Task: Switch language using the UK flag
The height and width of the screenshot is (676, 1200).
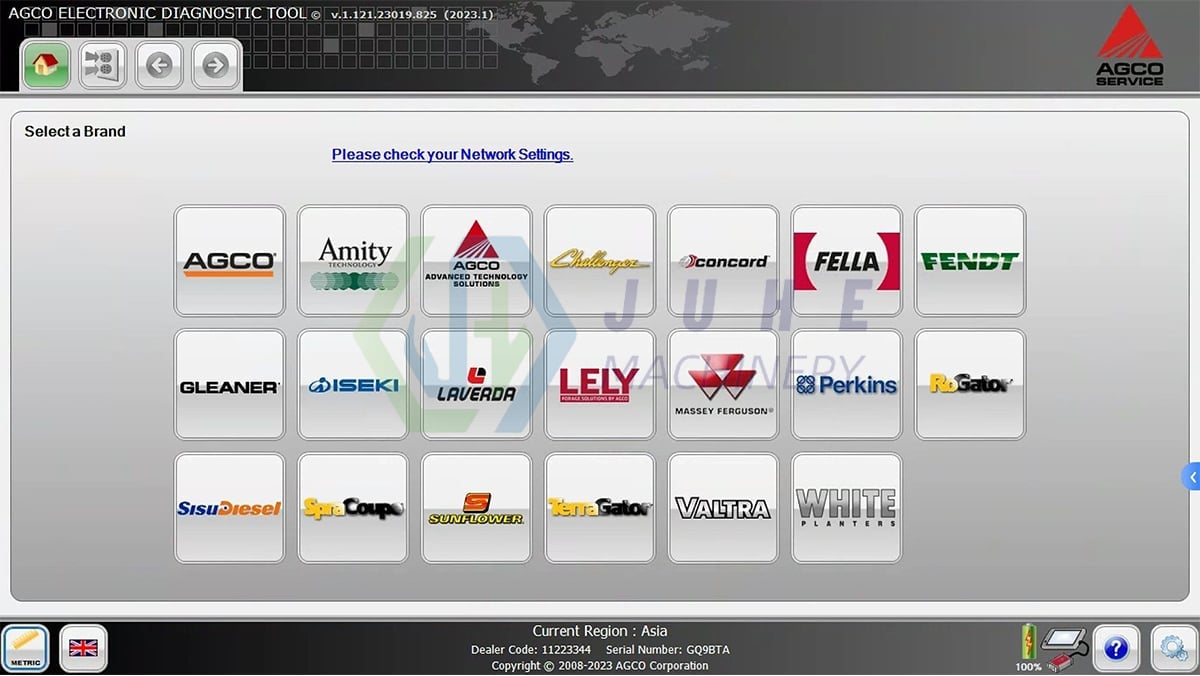Action: click(82, 648)
